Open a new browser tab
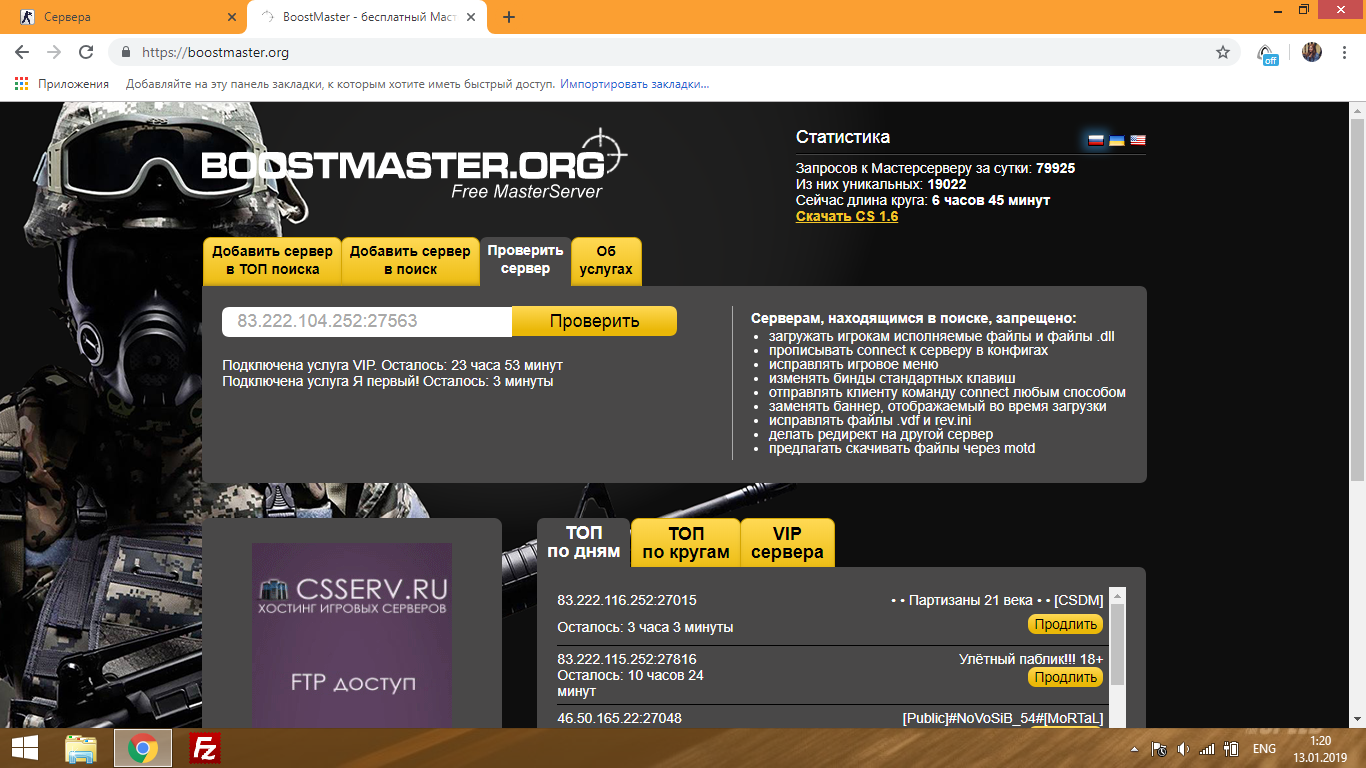Viewport: 1366px width, 768px height. click(509, 17)
